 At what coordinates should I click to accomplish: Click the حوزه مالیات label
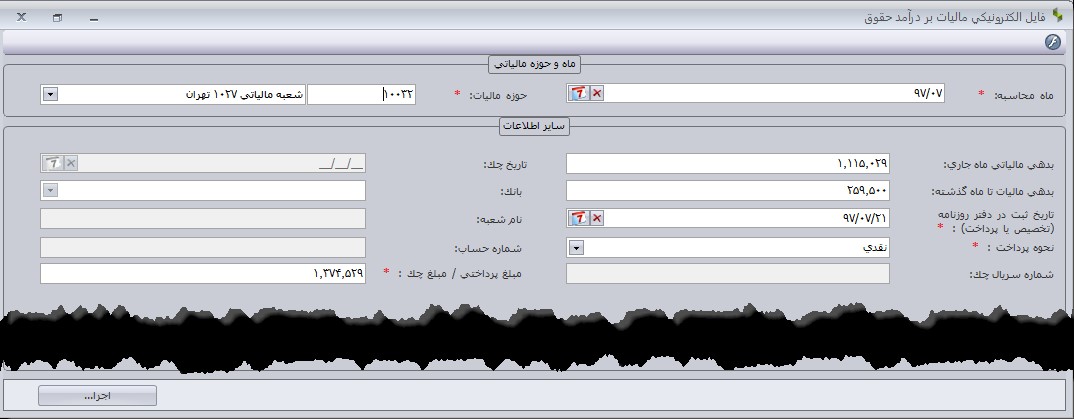point(498,95)
